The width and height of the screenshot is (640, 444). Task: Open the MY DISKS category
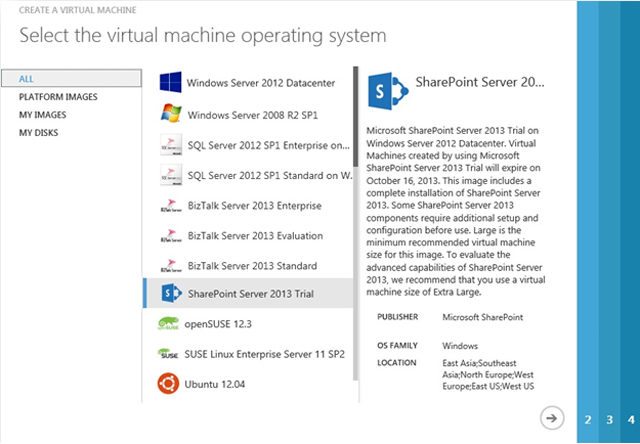pos(38,133)
